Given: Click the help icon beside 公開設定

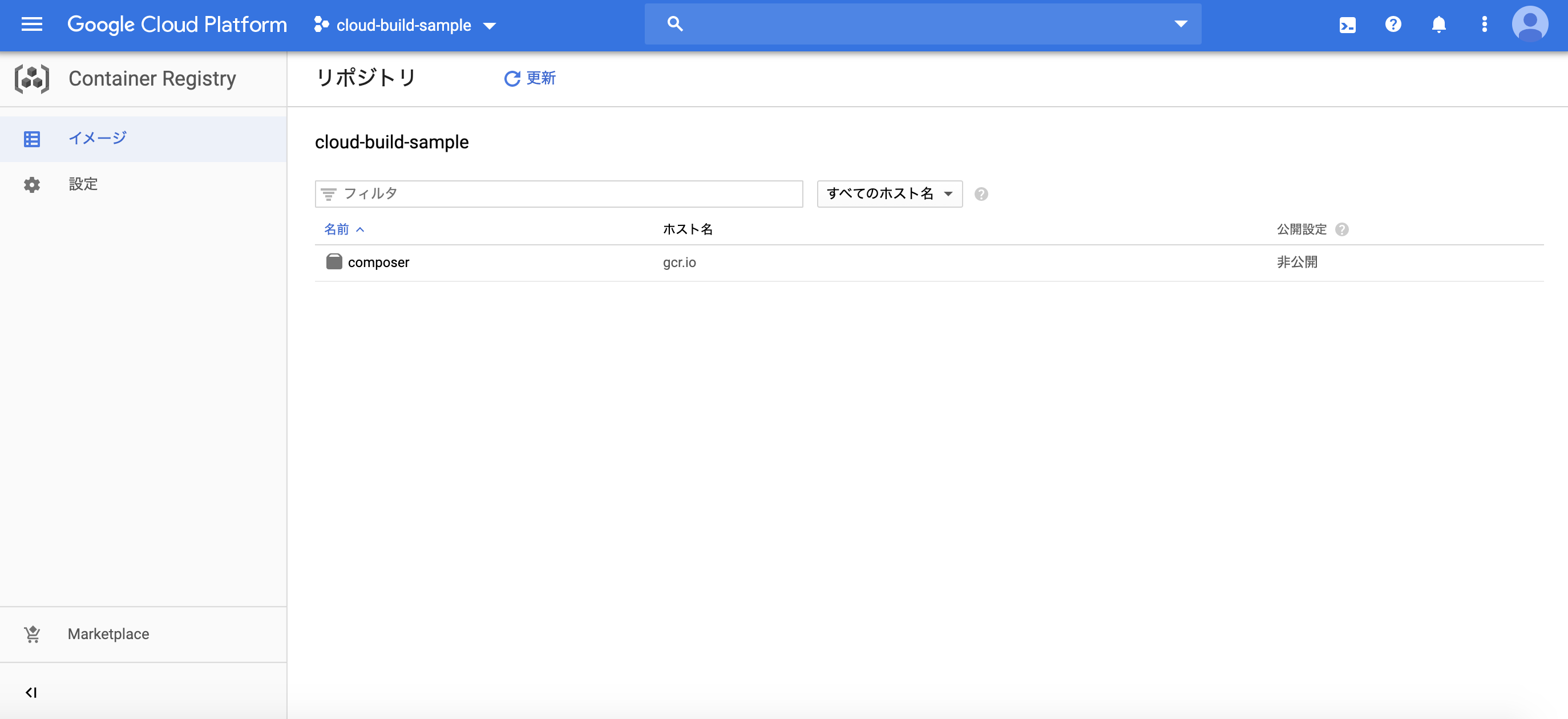Looking at the screenshot, I should point(1341,229).
